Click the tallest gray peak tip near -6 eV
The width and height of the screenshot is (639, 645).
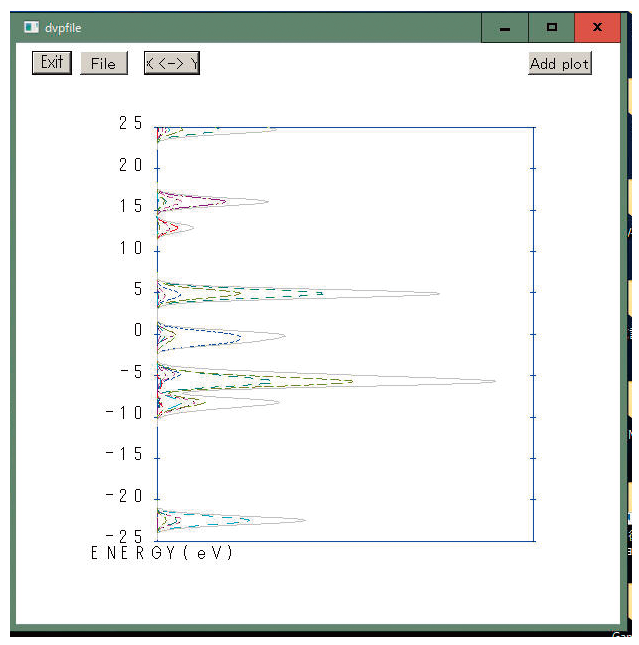[494, 381]
